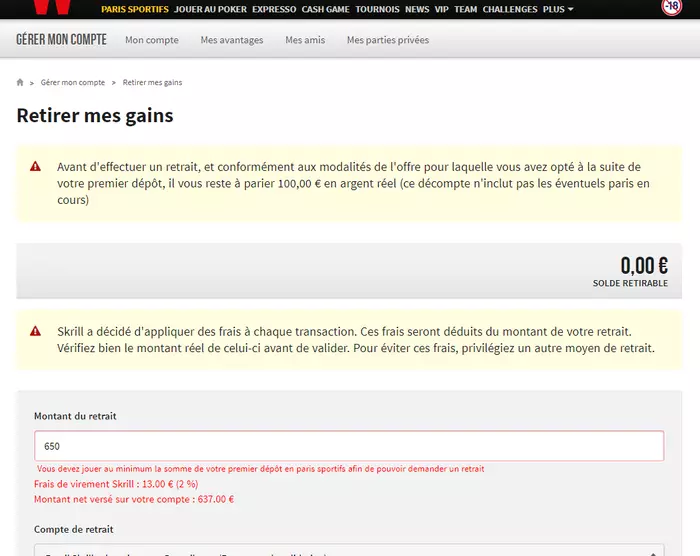Open the Compte de retrait dropdown

coord(349,550)
